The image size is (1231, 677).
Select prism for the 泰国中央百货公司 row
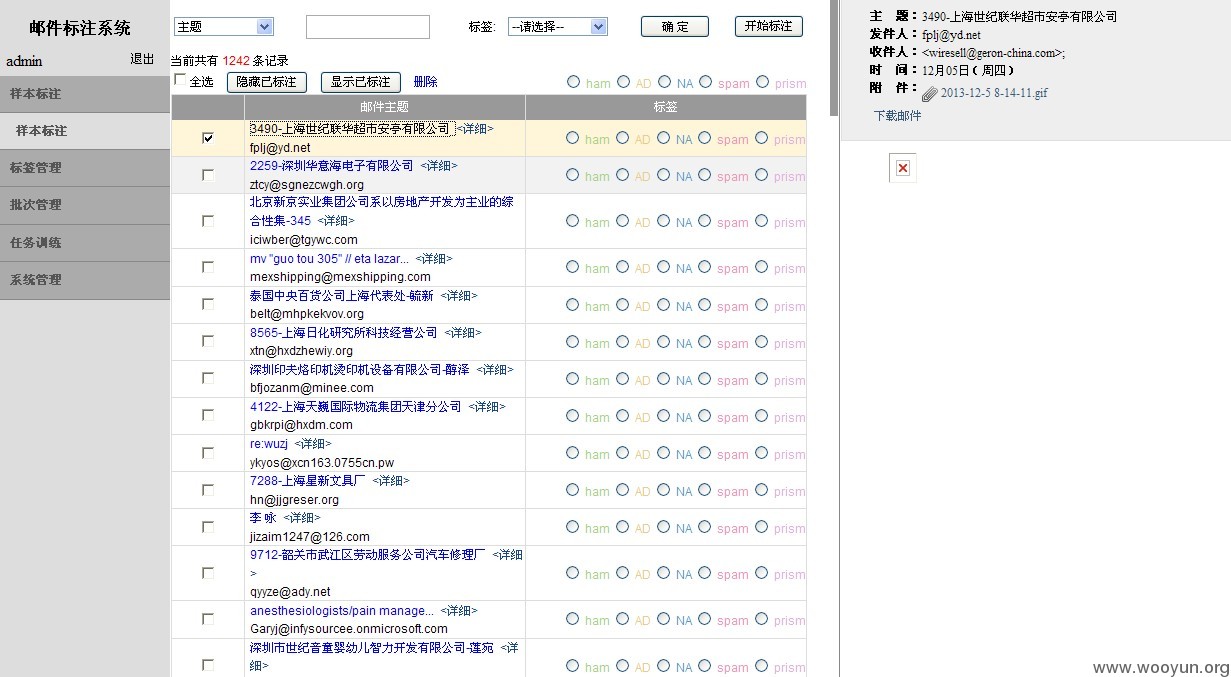tap(763, 304)
